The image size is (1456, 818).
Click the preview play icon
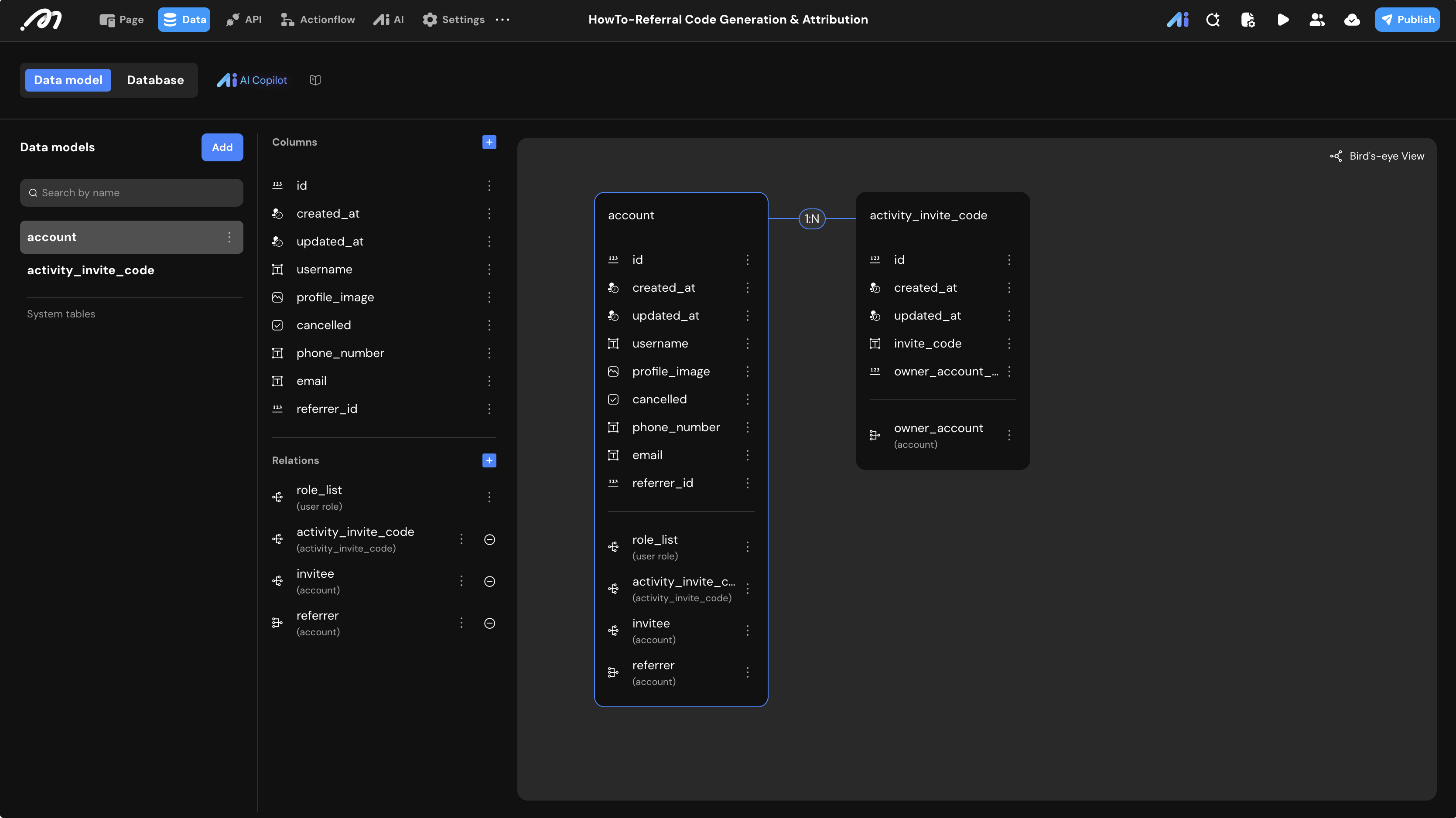click(1282, 20)
